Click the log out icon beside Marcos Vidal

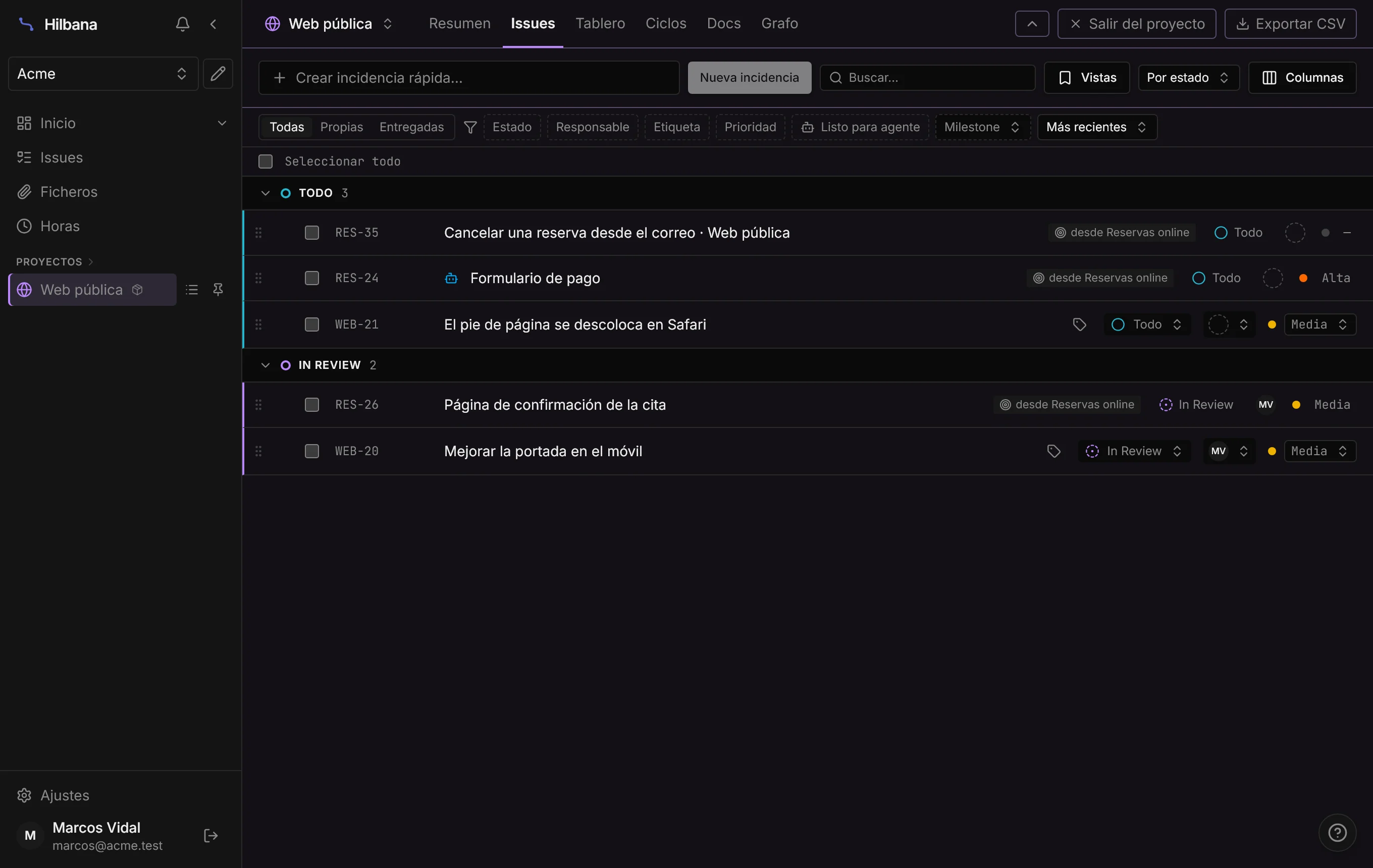click(x=210, y=836)
